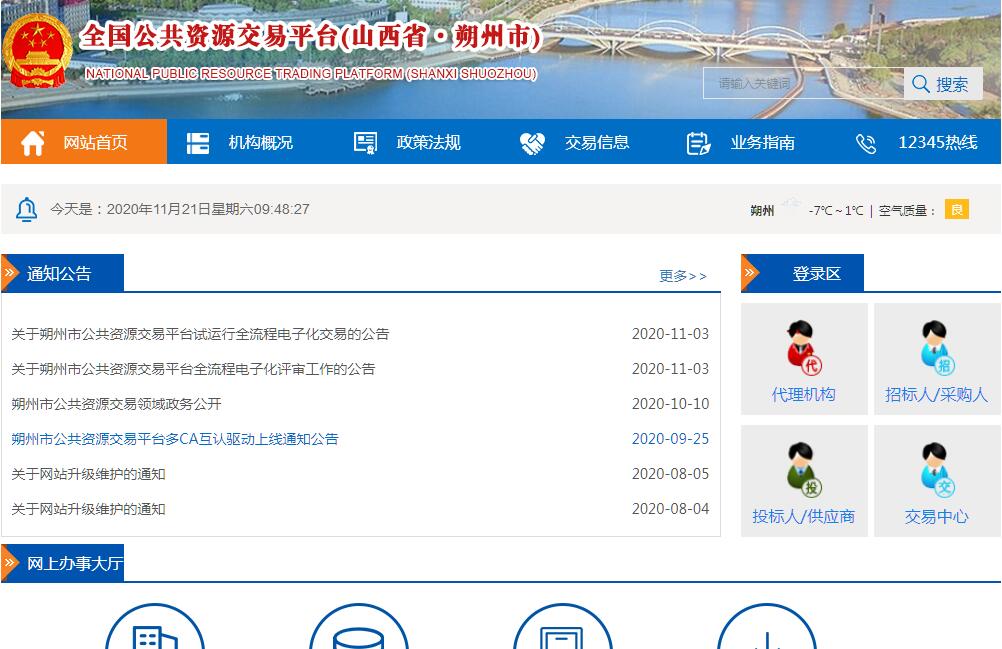Screen dimensions: 1002x649
Task: Click the yellow 良 air quality badge
Action: point(957,209)
